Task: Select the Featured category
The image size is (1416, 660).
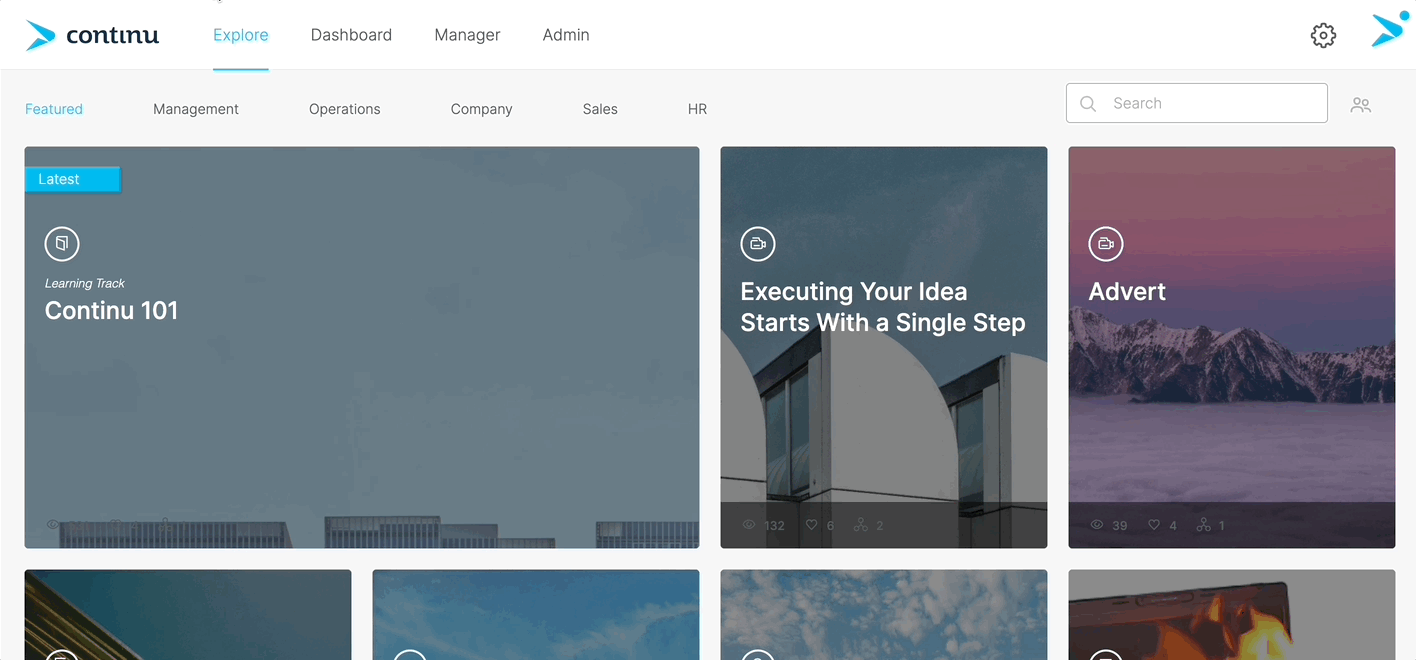Action: point(54,109)
